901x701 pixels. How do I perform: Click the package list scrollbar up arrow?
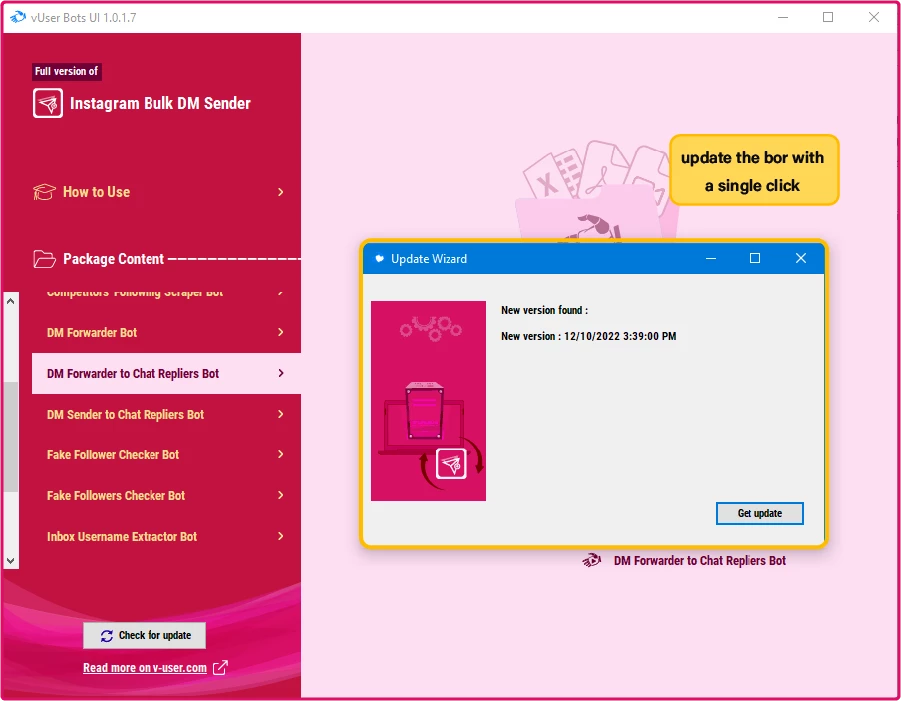coord(10,301)
